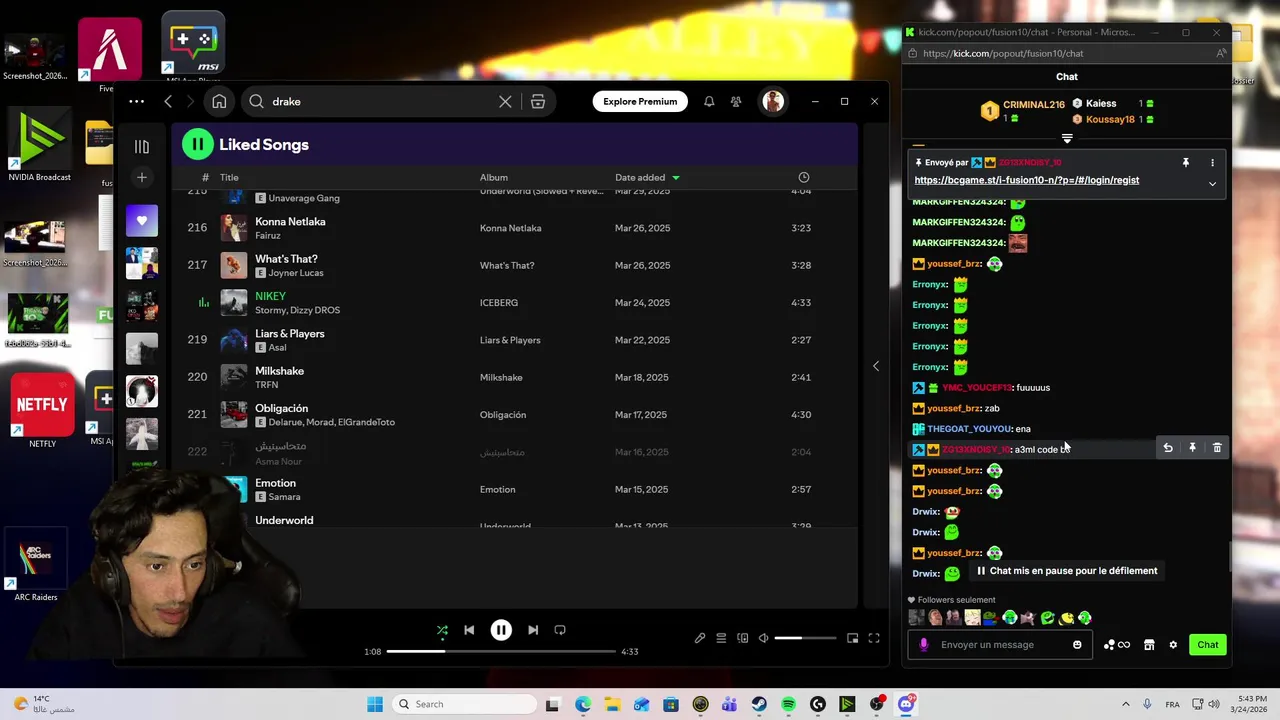Select song Konna Netlaka row title

click(x=290, y=221)
